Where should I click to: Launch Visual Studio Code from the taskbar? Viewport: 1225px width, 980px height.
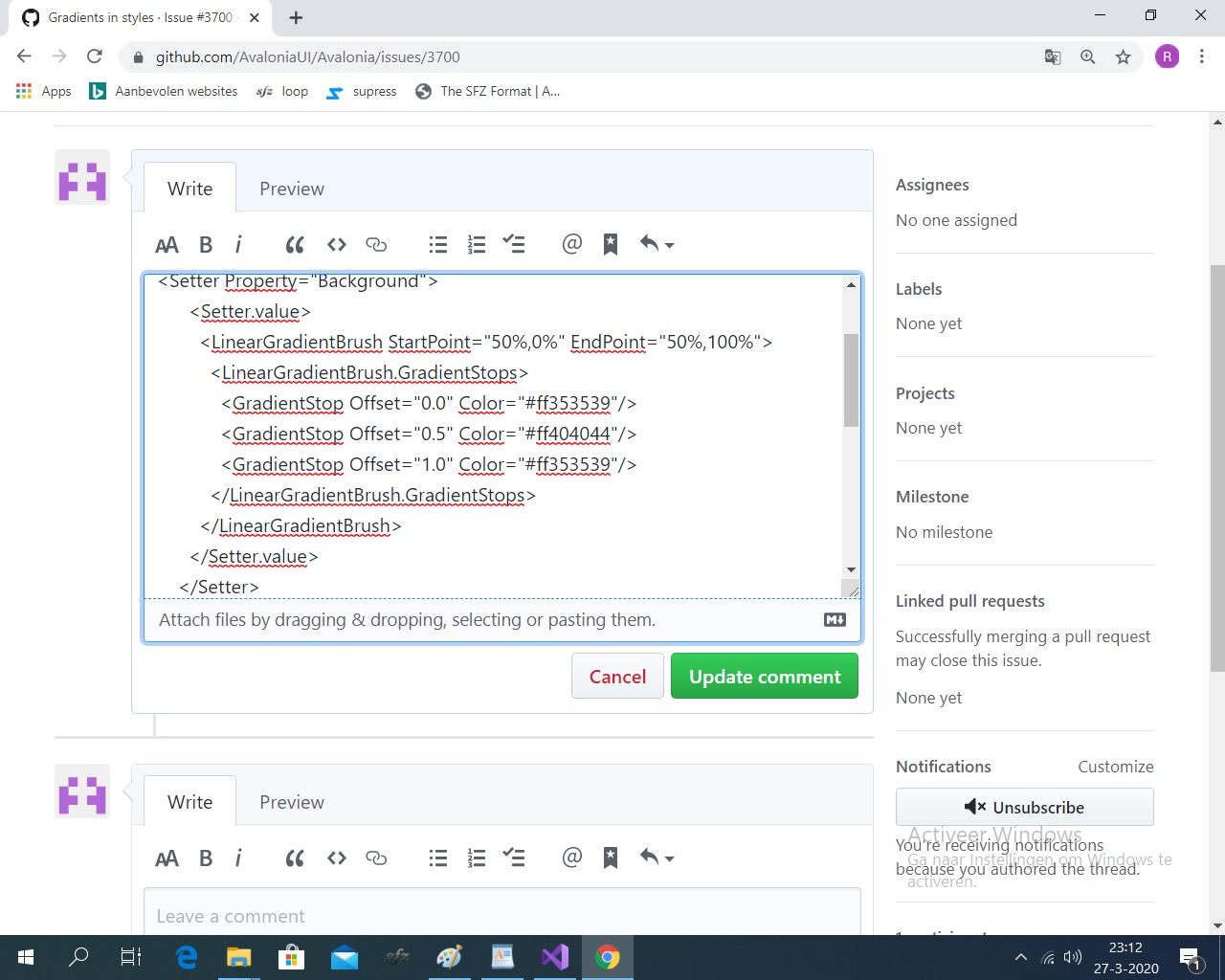[x=555, y=956]
